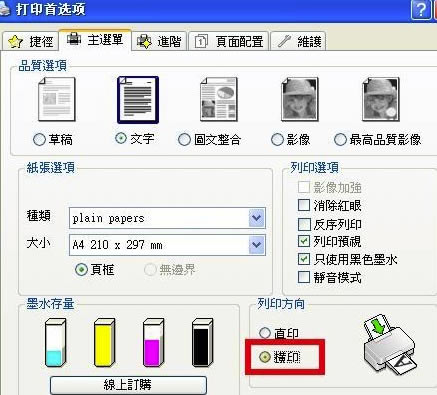The height and width of the screenshot is (395, 437).
Task: Select the 草稿 draft quality page icon
Action: point(57,99)
